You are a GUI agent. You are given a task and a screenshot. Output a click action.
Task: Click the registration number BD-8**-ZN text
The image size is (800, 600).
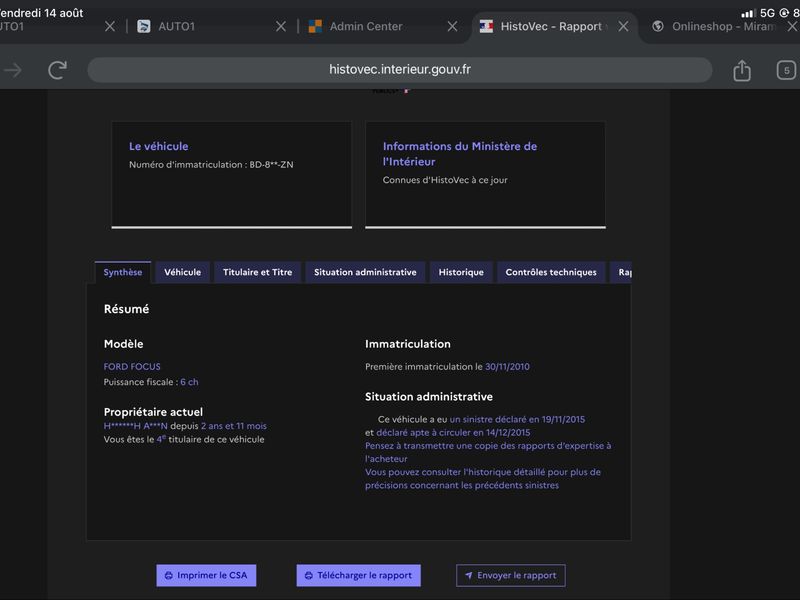click(x=271, y=165)
